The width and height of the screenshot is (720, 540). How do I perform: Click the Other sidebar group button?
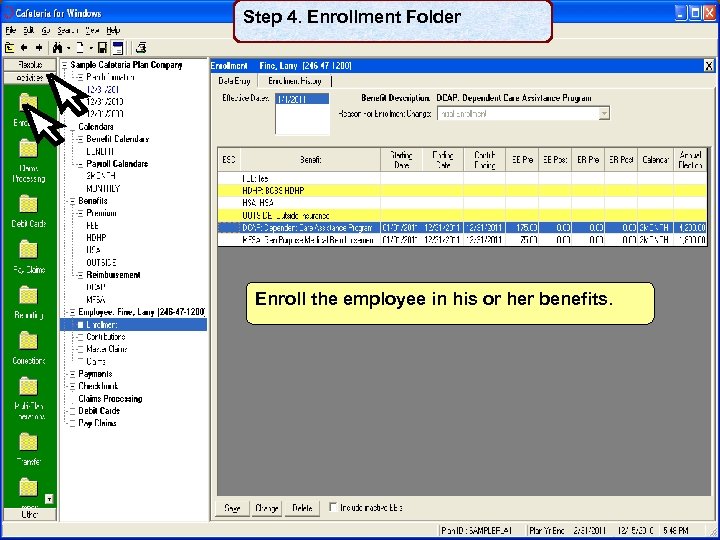30,514
